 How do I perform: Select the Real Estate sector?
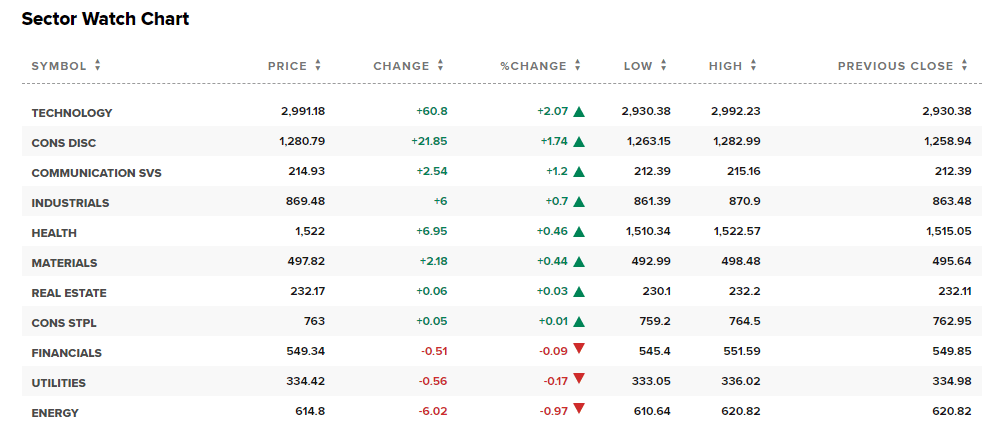pyautogui.click(x=69, y=293)
